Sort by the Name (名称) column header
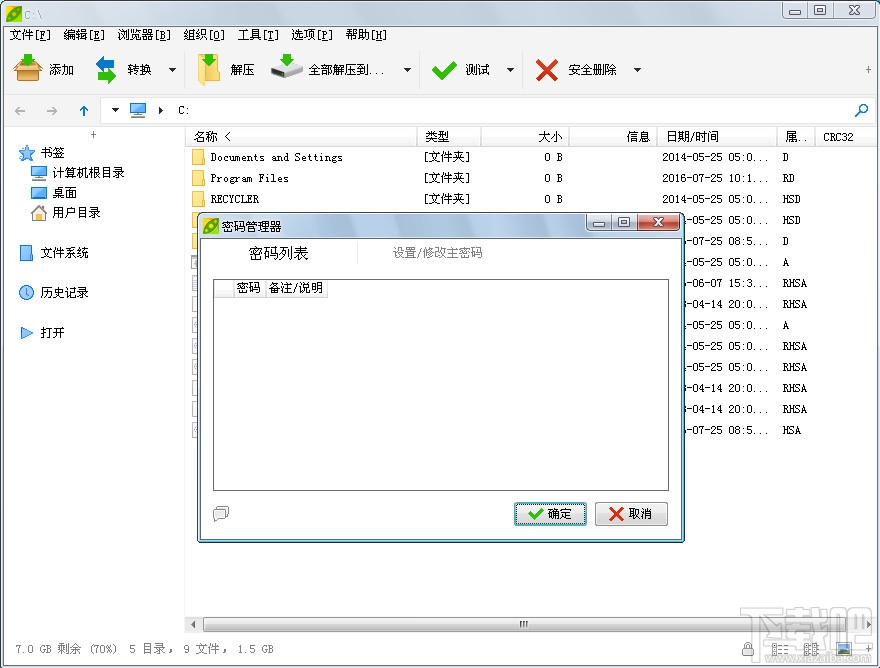This screenshot has width=880, height=668. click(301, 136)
